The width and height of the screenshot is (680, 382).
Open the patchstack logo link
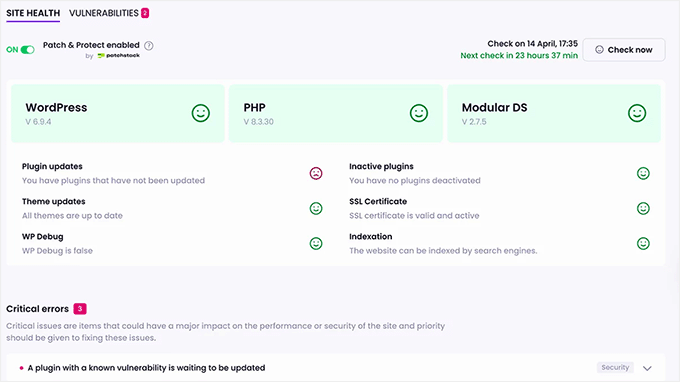(x=118, y=56)
